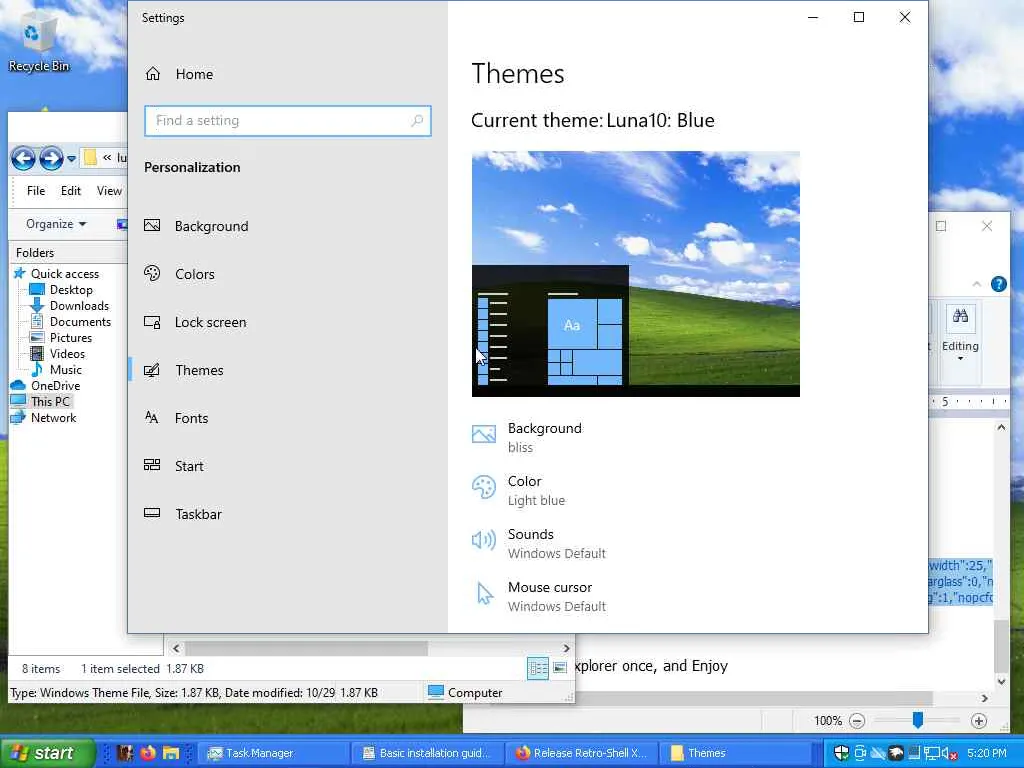The height and width of the screenshot is (768, 1024).
Task: Open Recycle Bin on desktop
Action: (x=39, y=40)
